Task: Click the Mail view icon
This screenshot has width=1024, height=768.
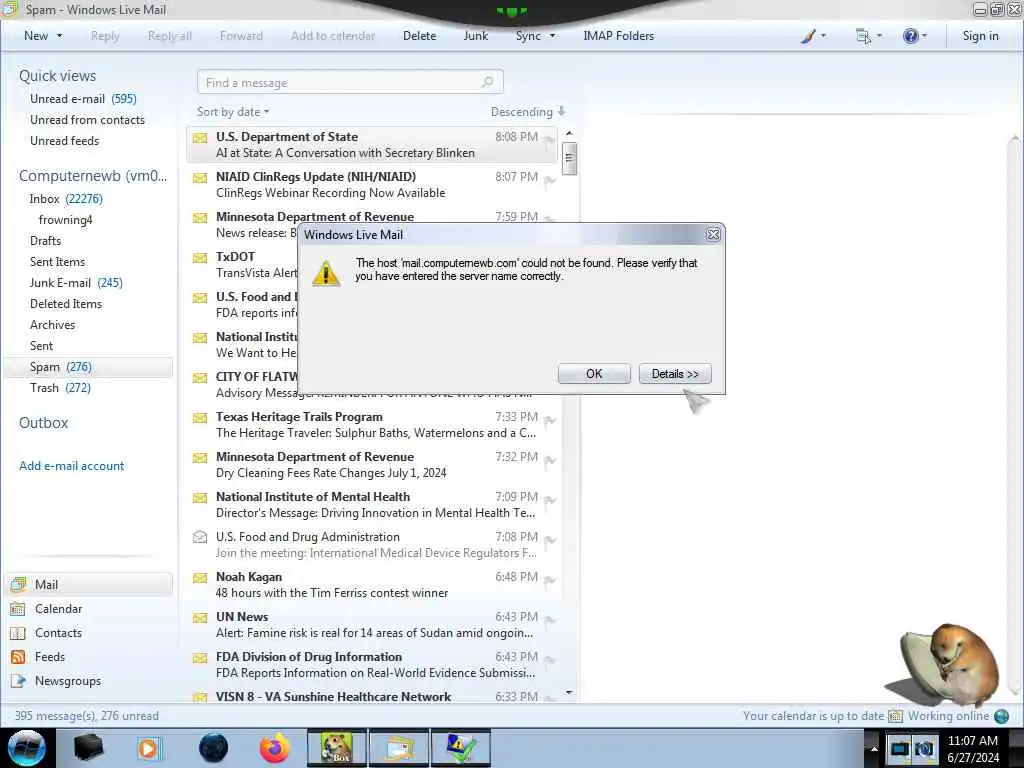Action: [18, 584]
